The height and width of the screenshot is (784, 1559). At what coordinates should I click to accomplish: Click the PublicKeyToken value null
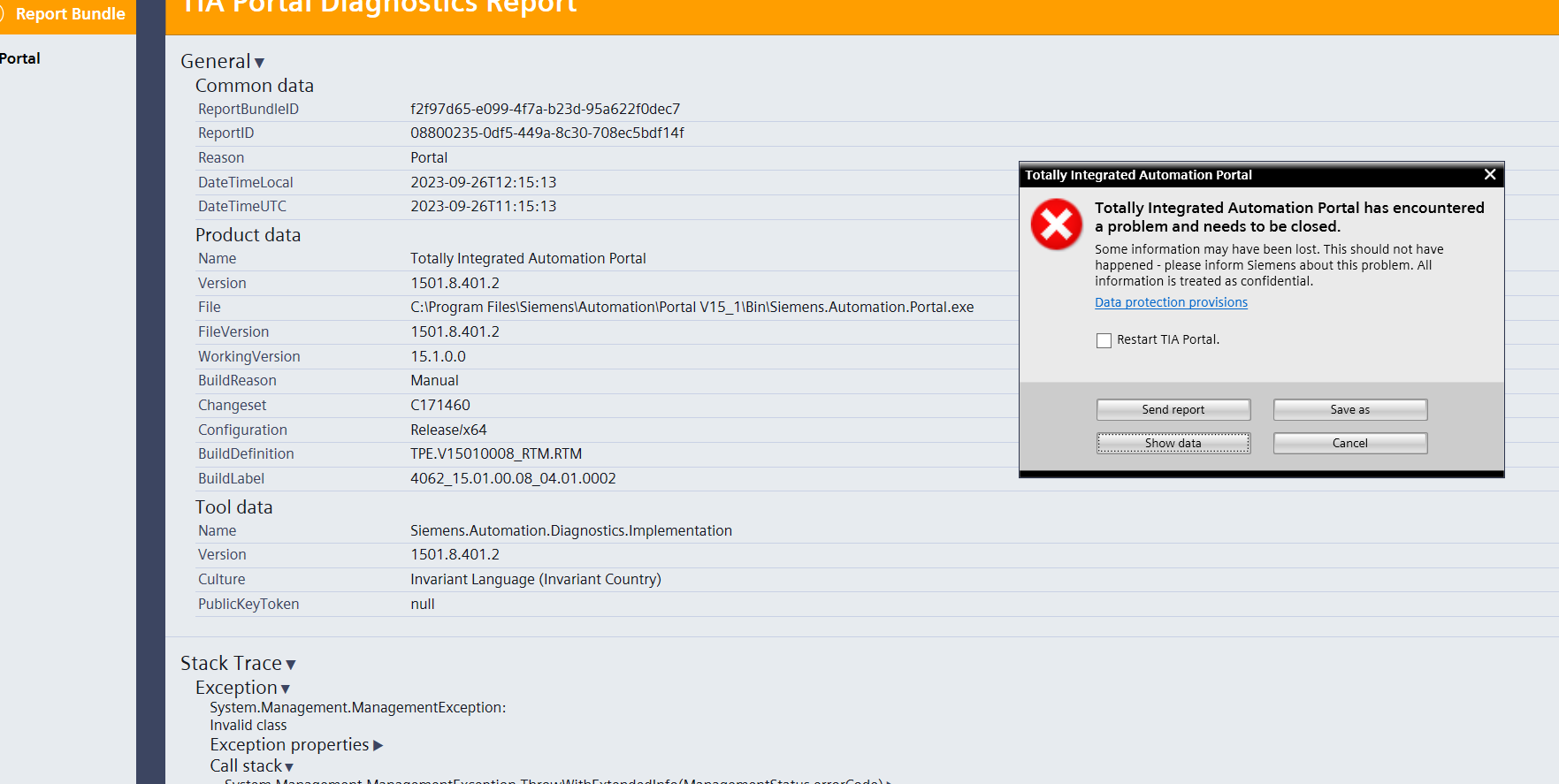point(423,604)
